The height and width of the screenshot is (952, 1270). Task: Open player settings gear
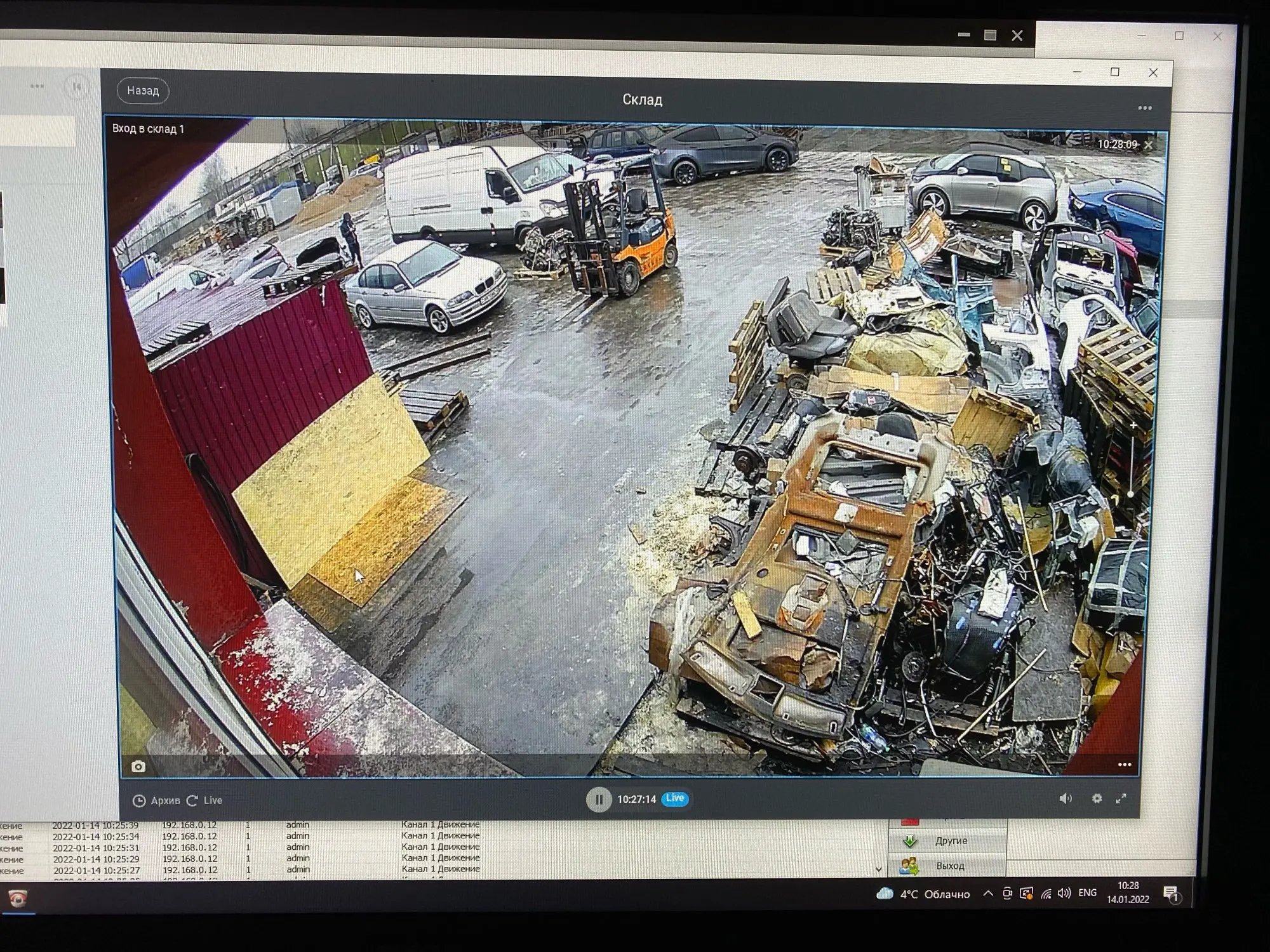[1097, 798]
